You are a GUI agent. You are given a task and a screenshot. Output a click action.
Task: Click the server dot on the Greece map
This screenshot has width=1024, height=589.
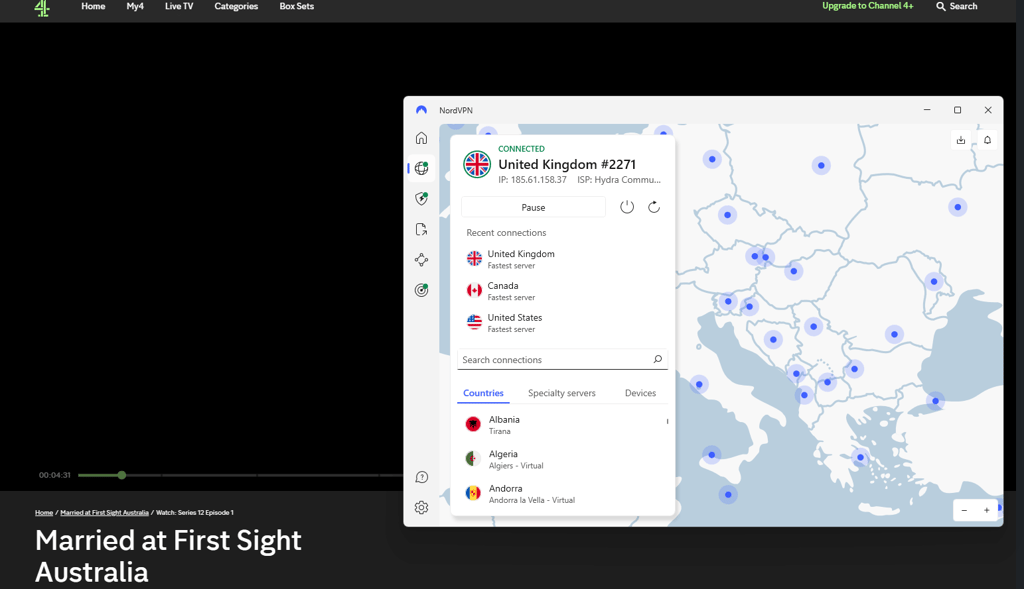(x=860, y=457)
